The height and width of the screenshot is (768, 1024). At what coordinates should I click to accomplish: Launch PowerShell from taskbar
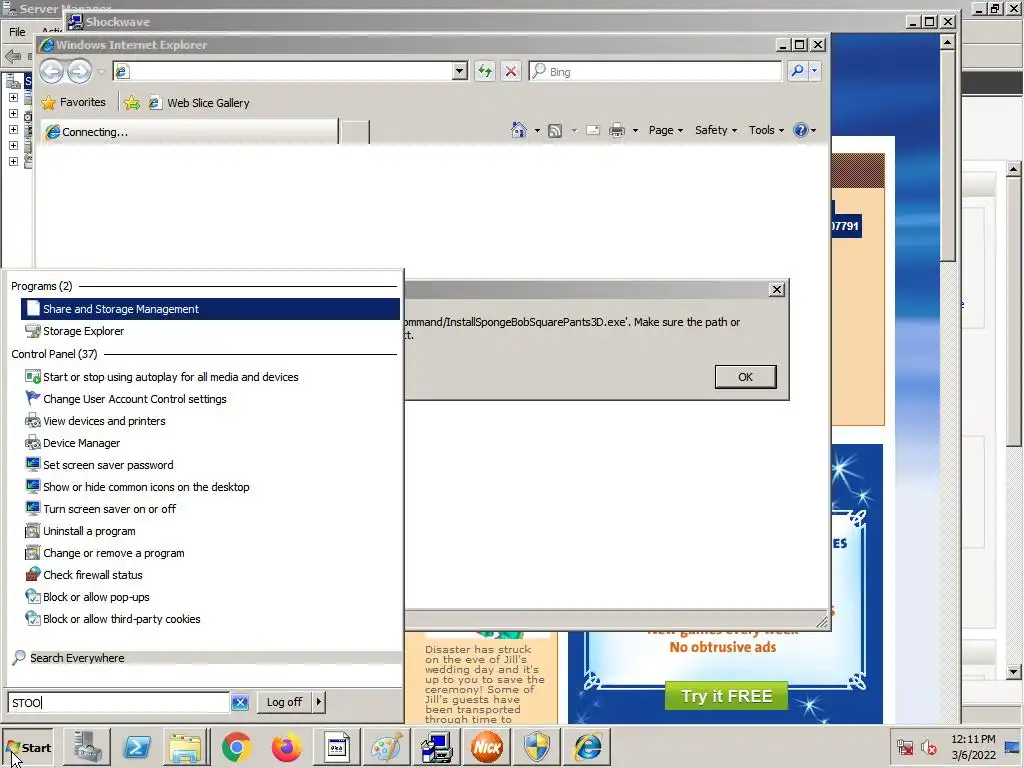tap(136, 747)
